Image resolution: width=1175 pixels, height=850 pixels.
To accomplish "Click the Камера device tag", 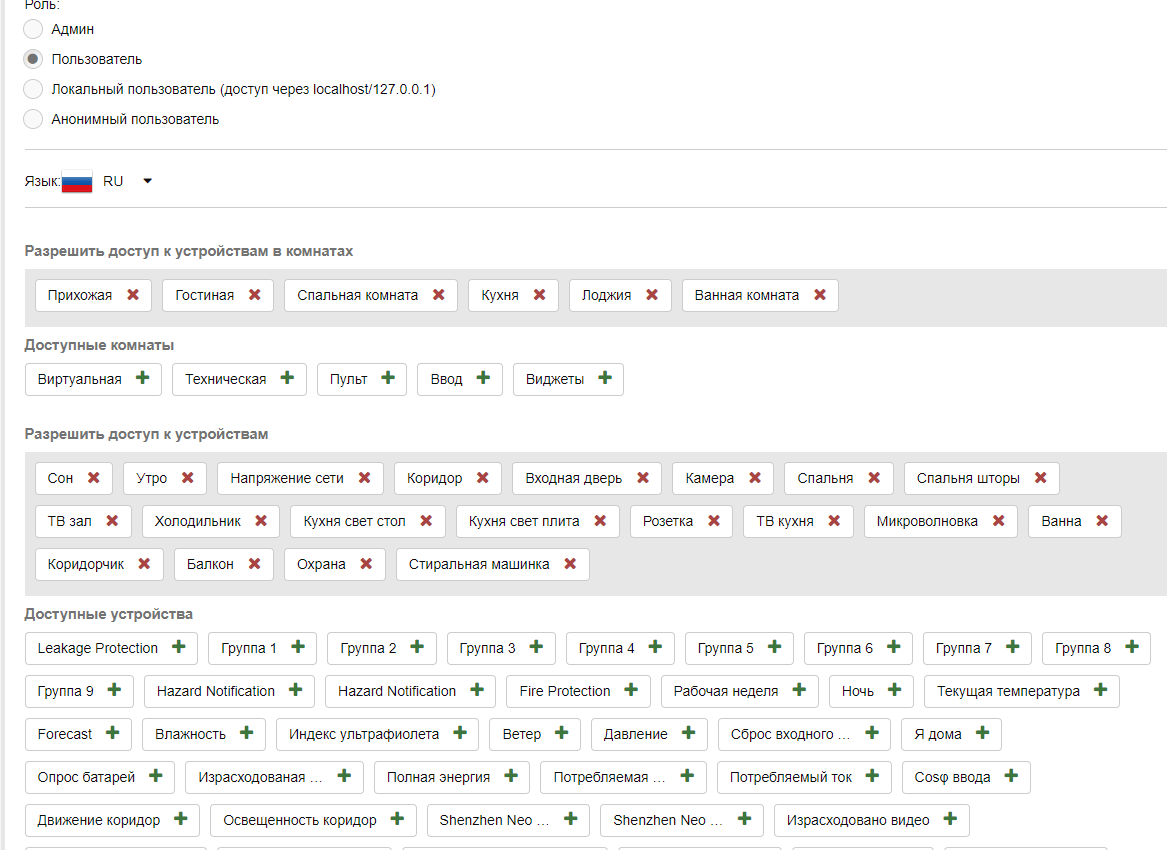I will 709,478.
